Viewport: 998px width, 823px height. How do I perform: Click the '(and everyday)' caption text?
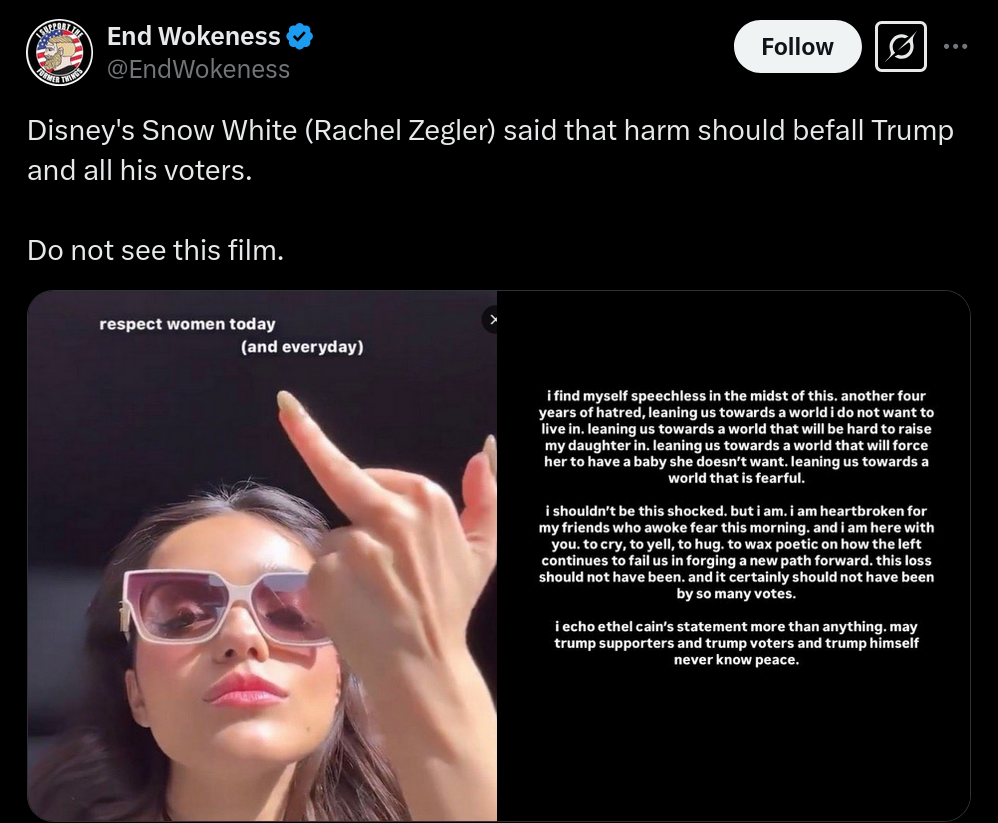tap(302, 347)
